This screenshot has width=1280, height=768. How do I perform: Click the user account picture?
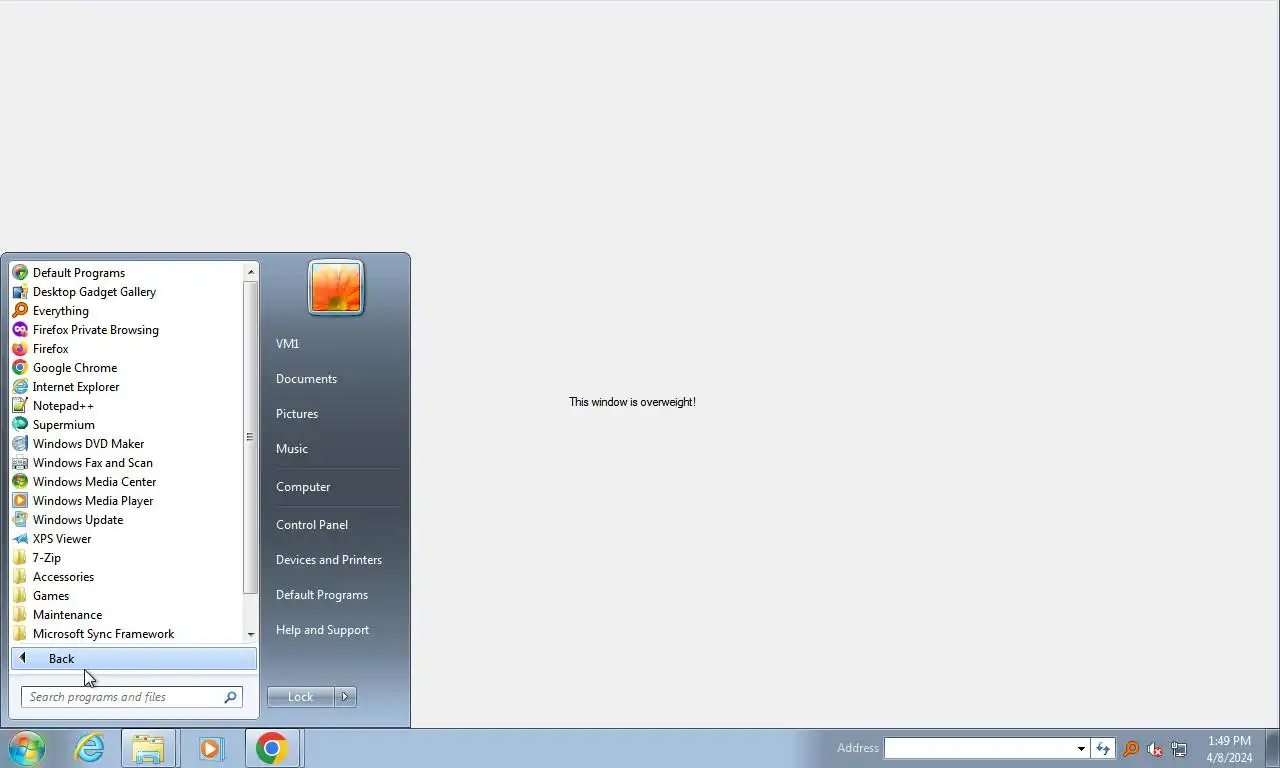click(x=336, y=288)
